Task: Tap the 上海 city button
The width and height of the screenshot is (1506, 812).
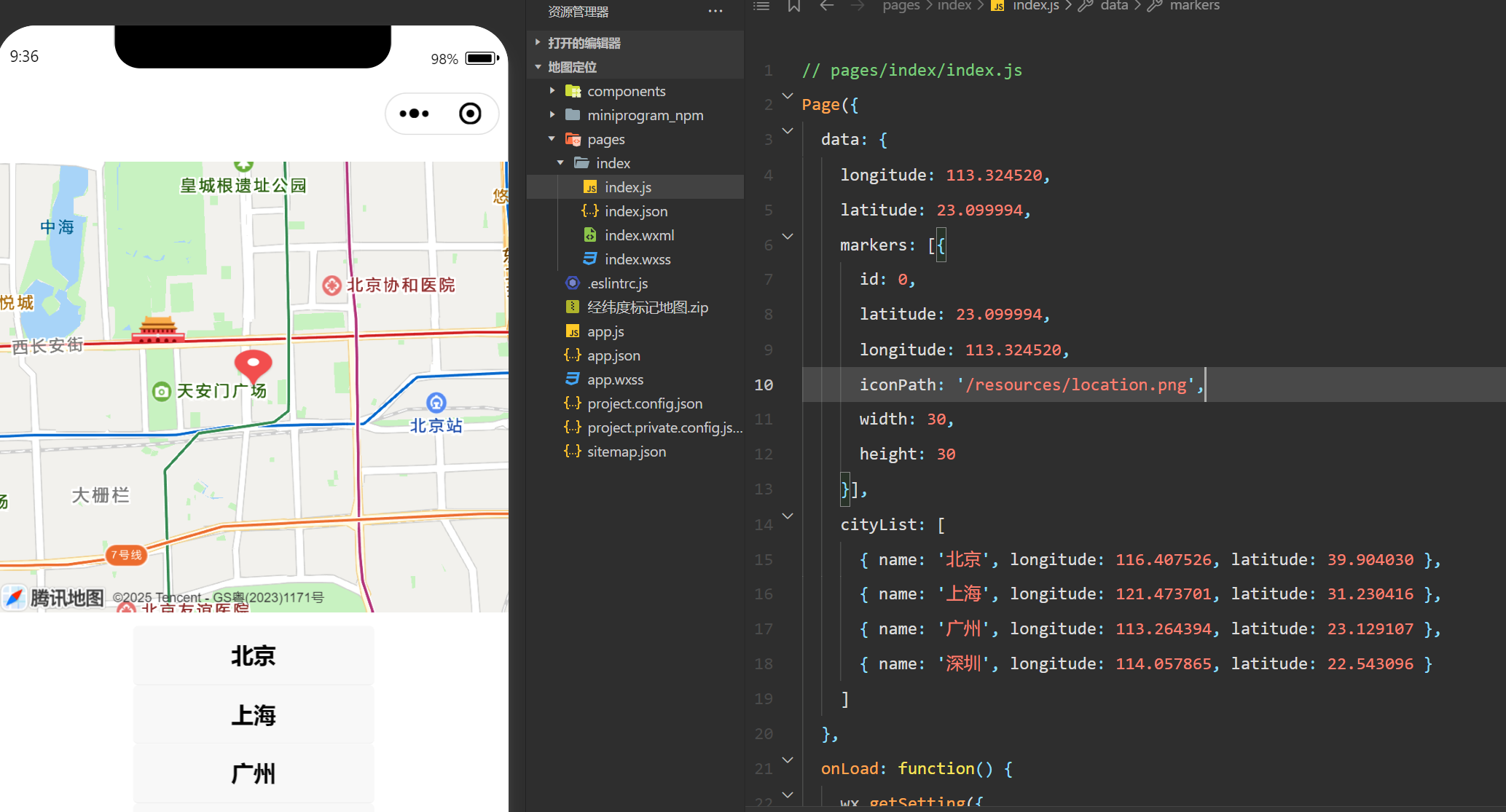Action: point(253,715)
